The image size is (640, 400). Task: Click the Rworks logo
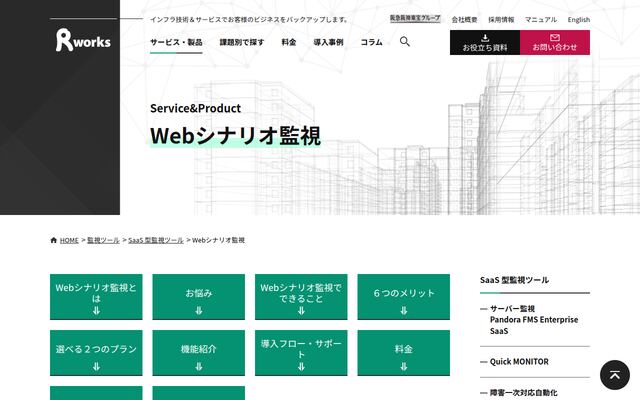[x=83, y=40]
